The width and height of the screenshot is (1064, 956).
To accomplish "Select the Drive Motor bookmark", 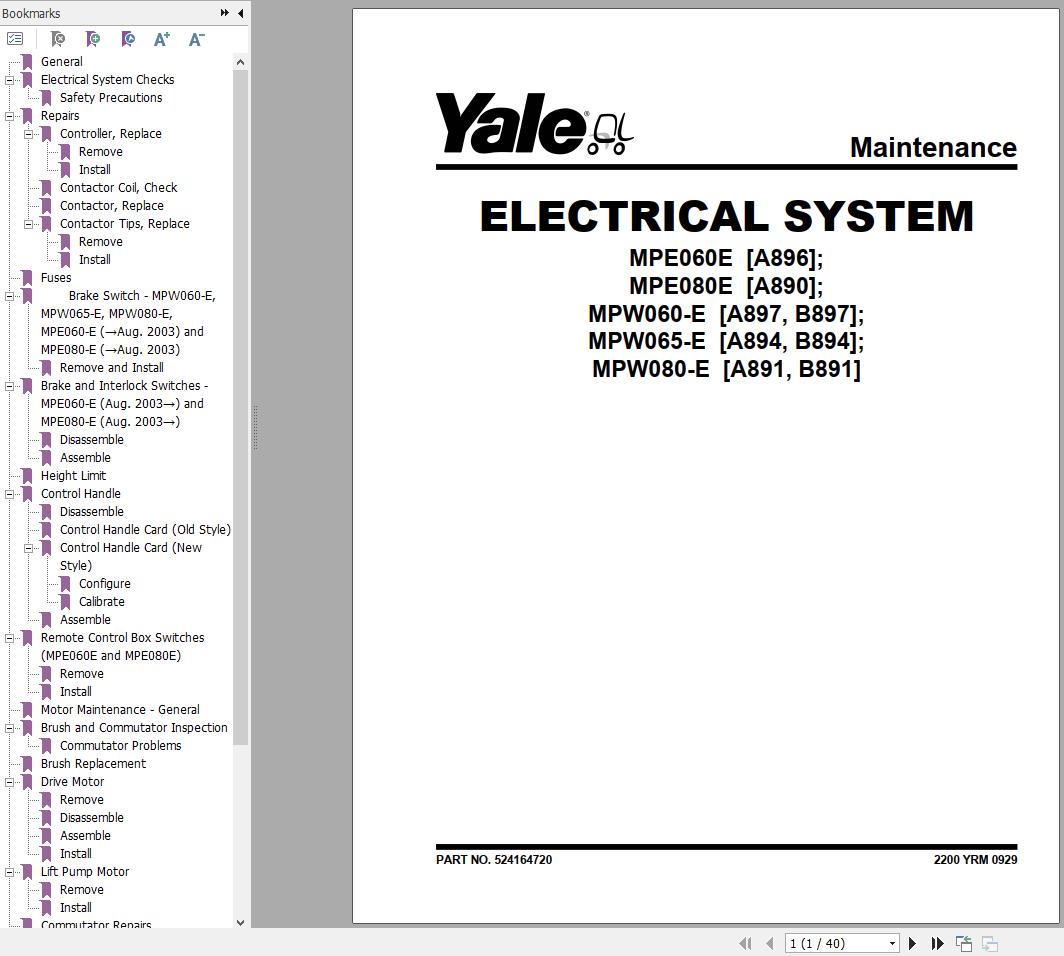I will 72,781.
